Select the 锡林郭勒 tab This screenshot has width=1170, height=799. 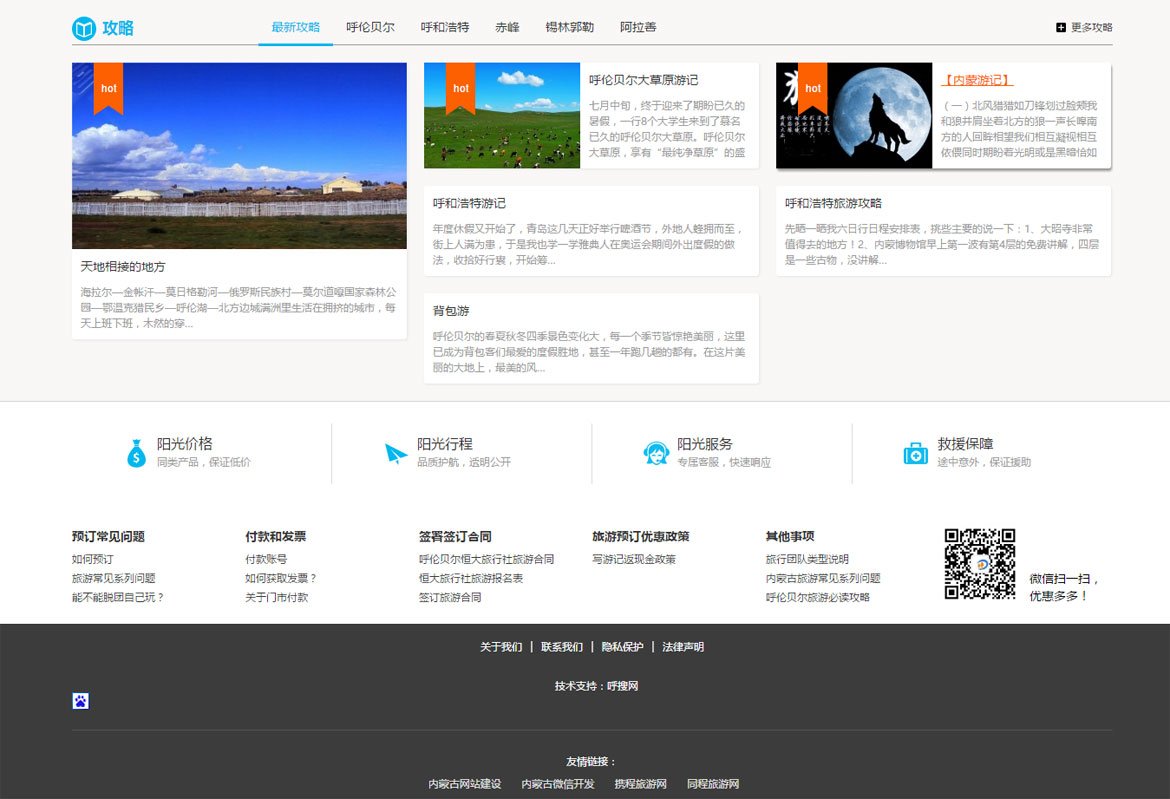point(569,28)
